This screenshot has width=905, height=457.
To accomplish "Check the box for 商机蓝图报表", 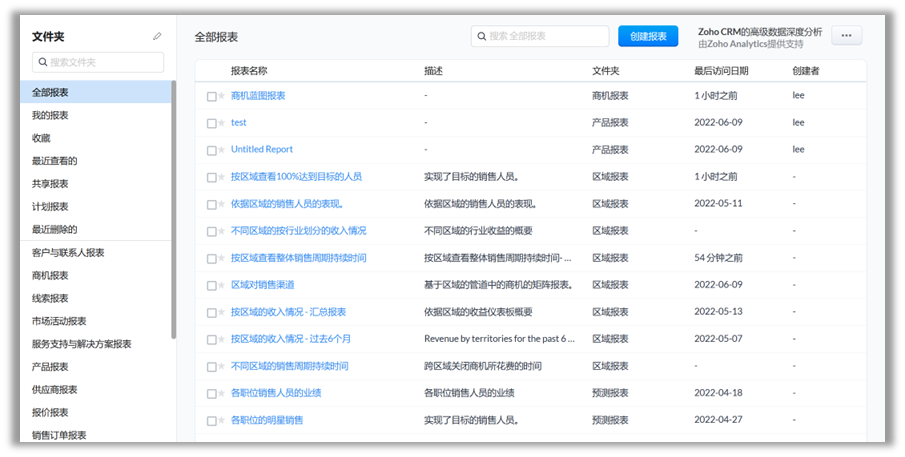I will tap(211, 97).
